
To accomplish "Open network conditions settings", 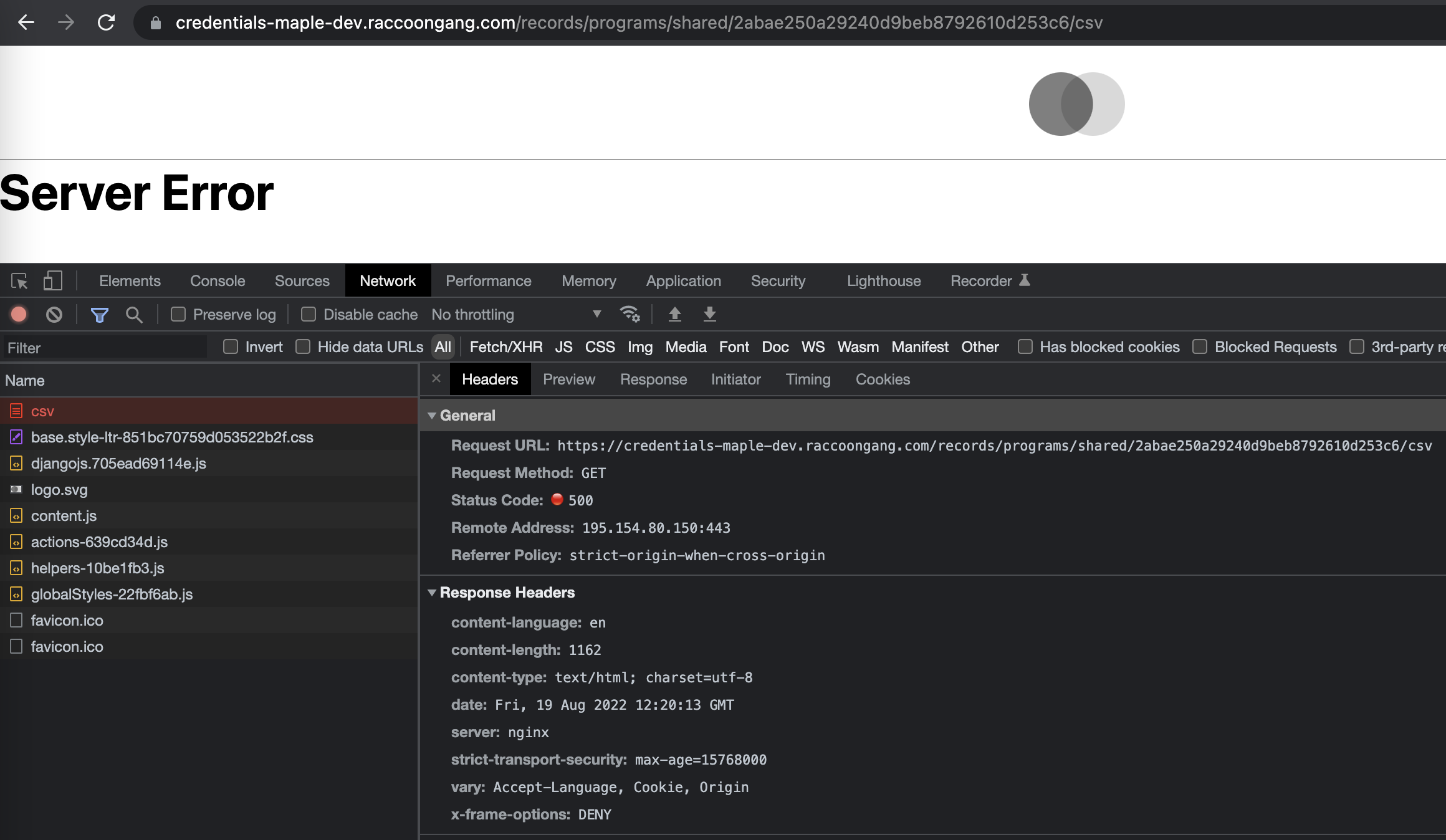I will (x=631, y=315).
